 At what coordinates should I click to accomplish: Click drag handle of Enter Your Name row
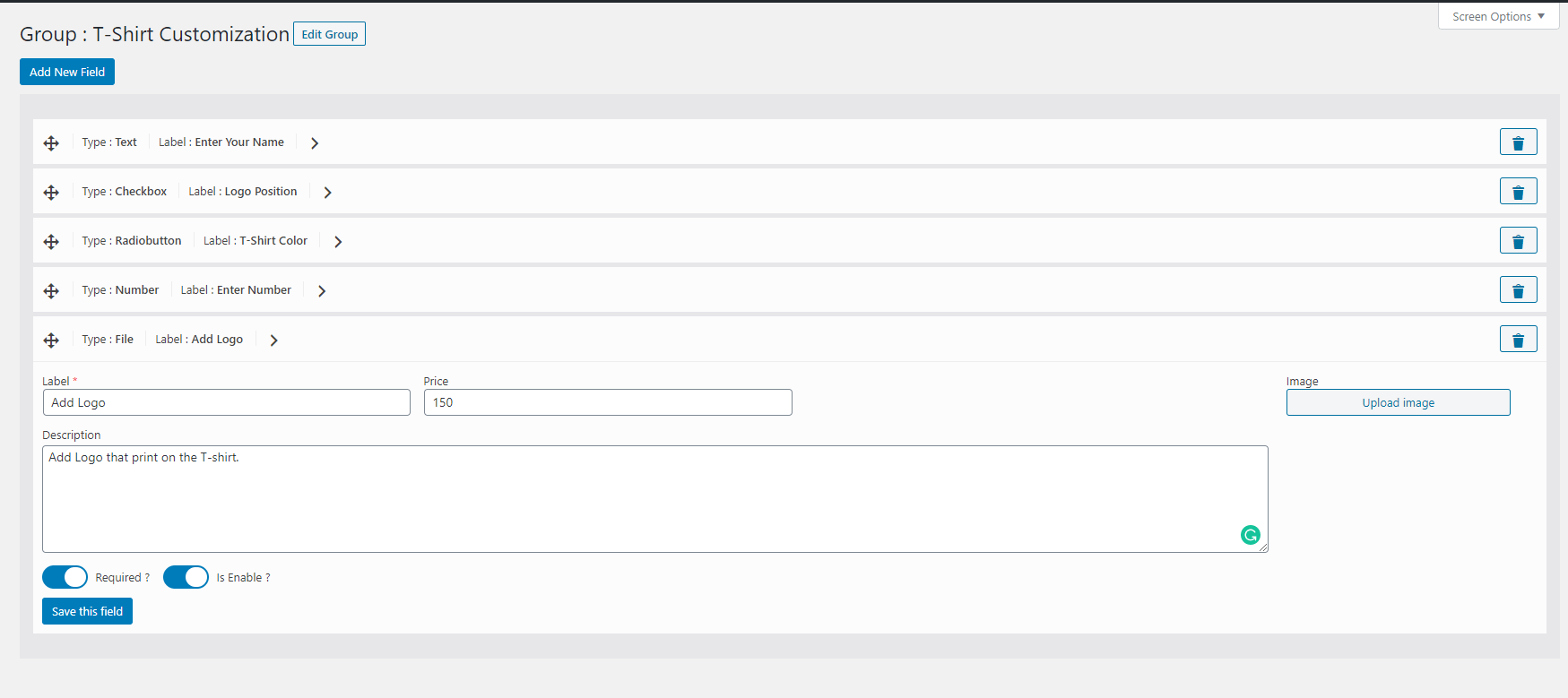(x=51, y=143)
